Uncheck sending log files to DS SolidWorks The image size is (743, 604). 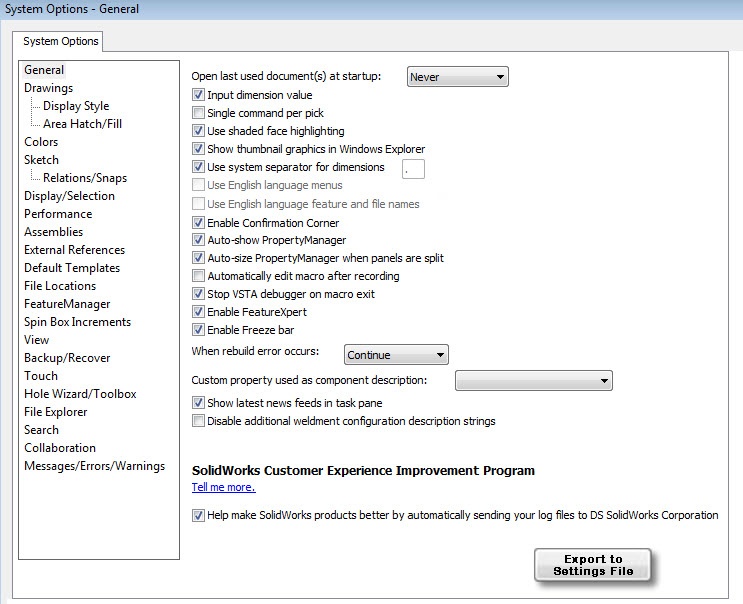coord(198,515)
